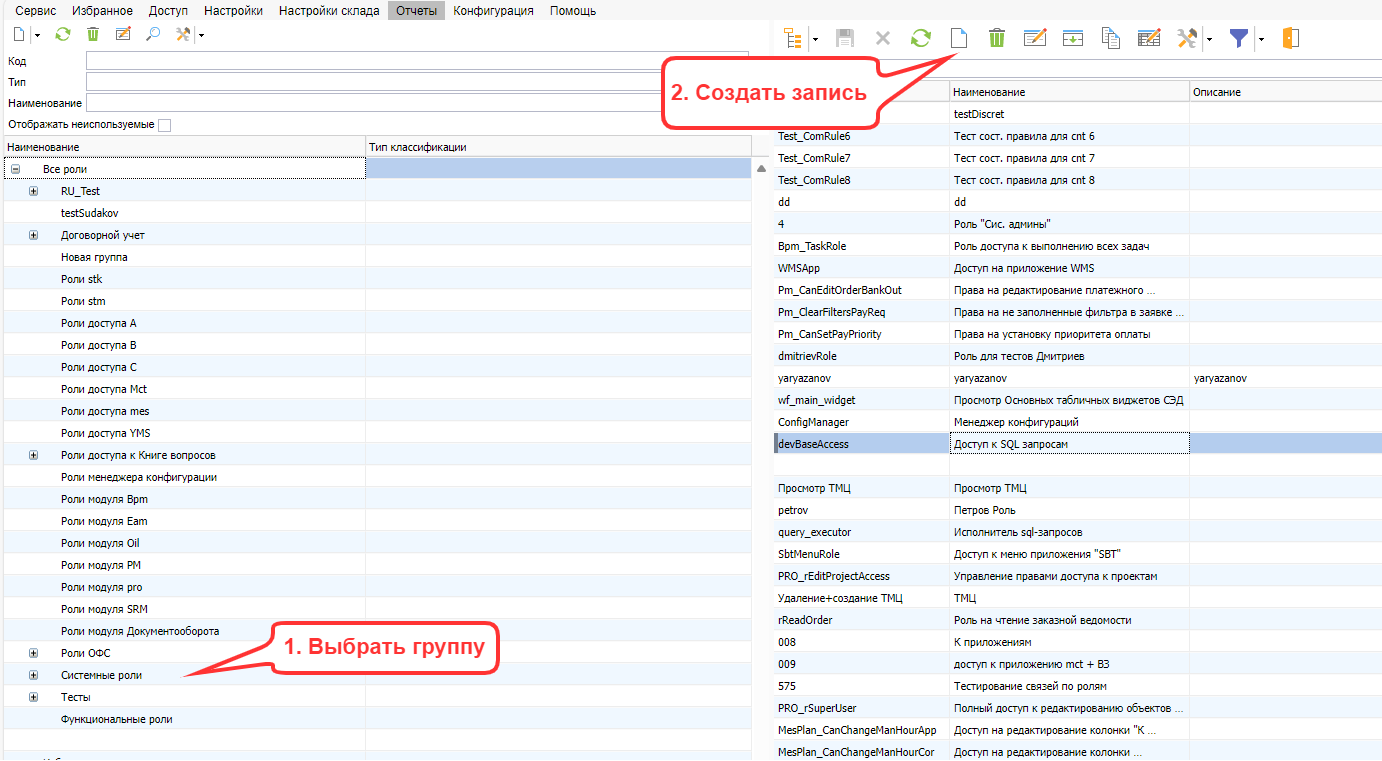Viewport: 1382px width, 761px height.
Task: Open the 'Конфигурация' menu
Action: pyautogui.click(x=493, y=11)
